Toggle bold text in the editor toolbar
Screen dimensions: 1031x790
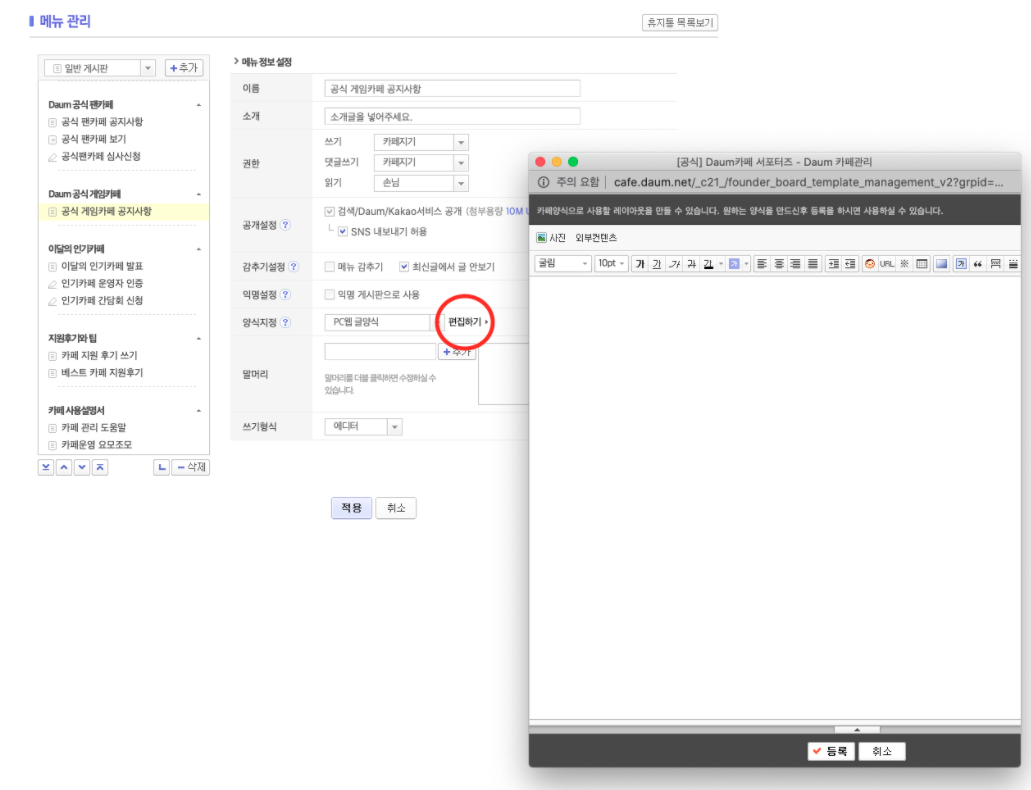(x=640, y=264)
